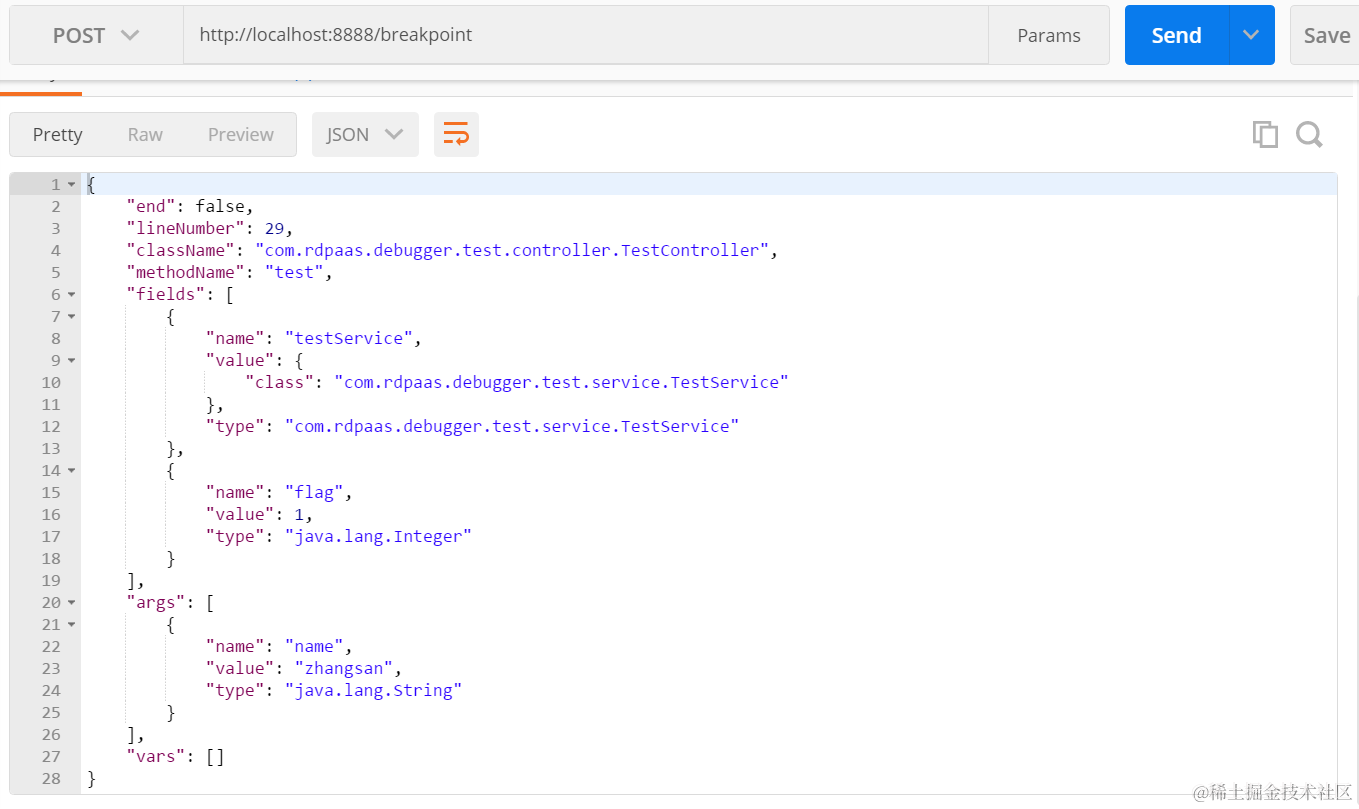Open the POST method dropdown
This screenshot has width=1359, height=809.
click(x=96, y=35)
